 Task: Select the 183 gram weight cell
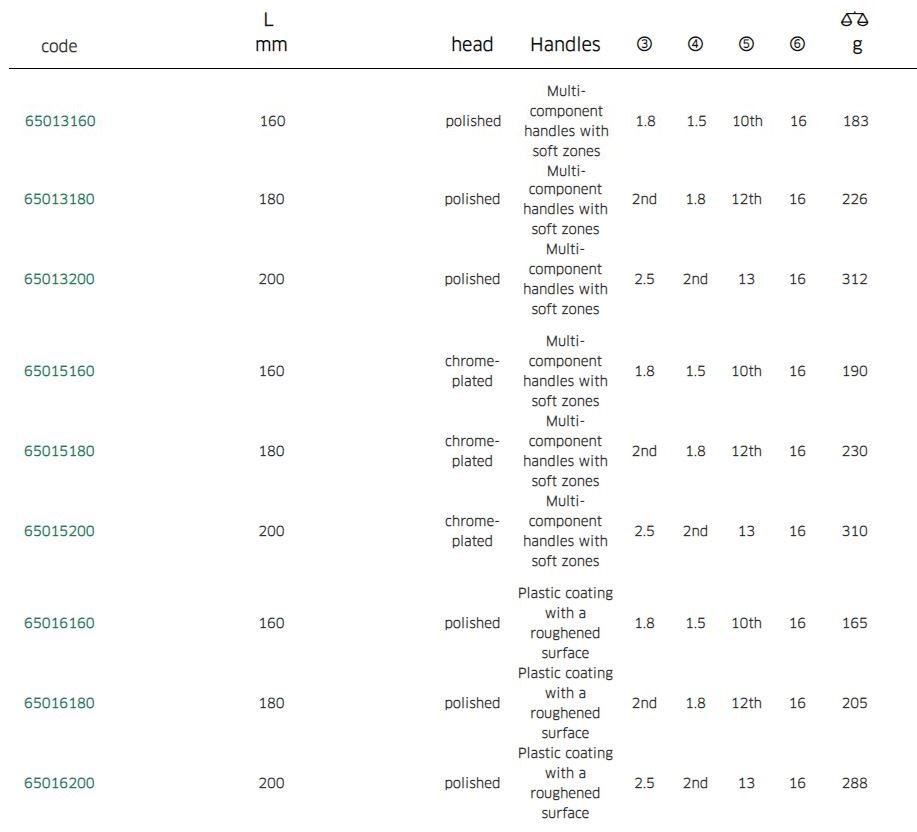pyautogui.click(x=856, y=122)
